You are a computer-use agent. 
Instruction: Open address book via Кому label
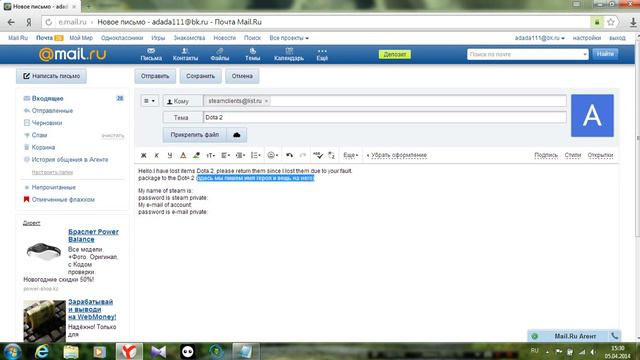coord(182,101)
